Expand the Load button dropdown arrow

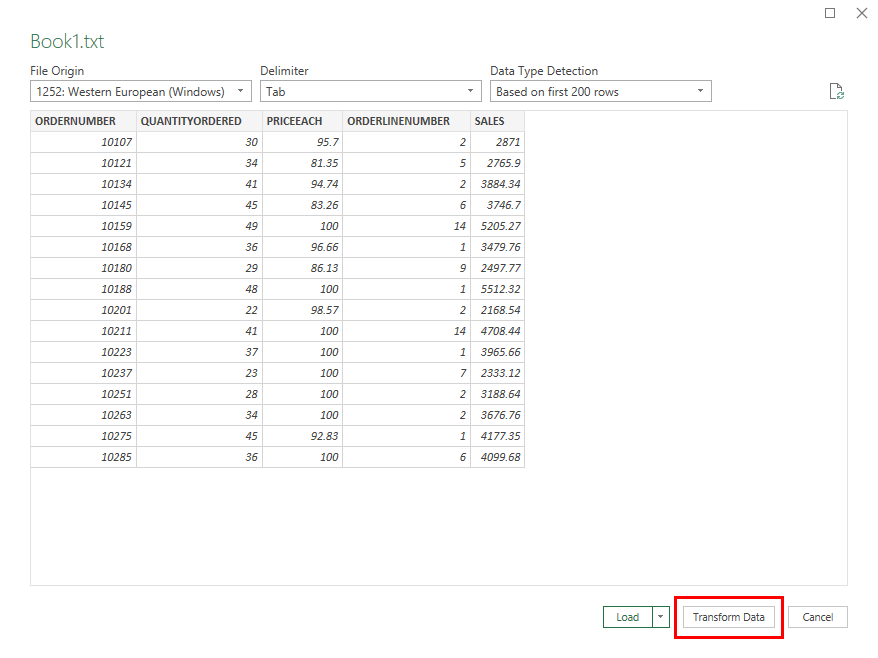click(661, 617)
